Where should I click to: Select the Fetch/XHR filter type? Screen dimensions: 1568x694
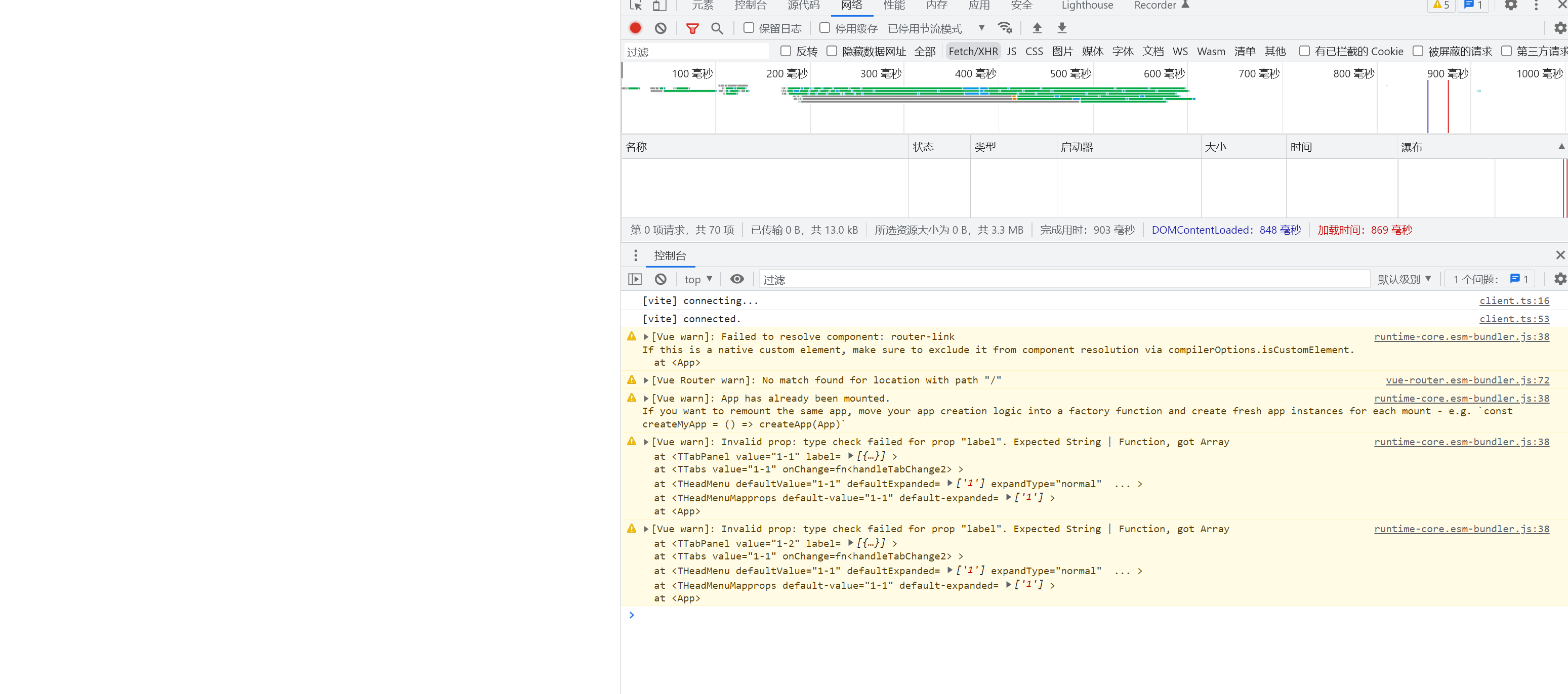973,51
